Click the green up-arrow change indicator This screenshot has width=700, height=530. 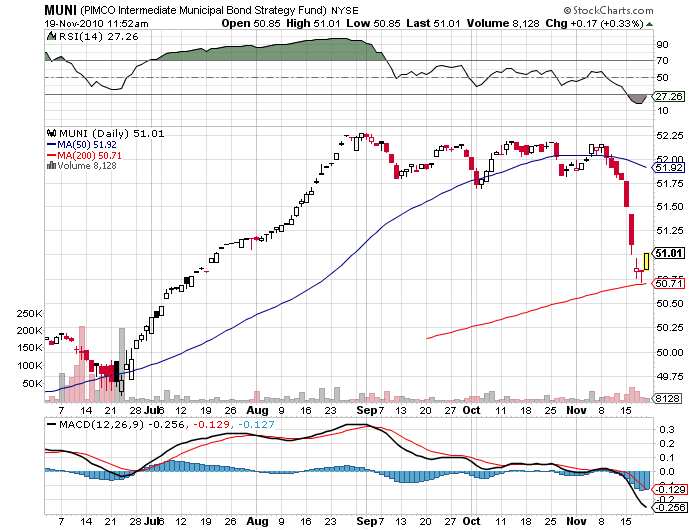pyautogui.click(x=650, y=24)
